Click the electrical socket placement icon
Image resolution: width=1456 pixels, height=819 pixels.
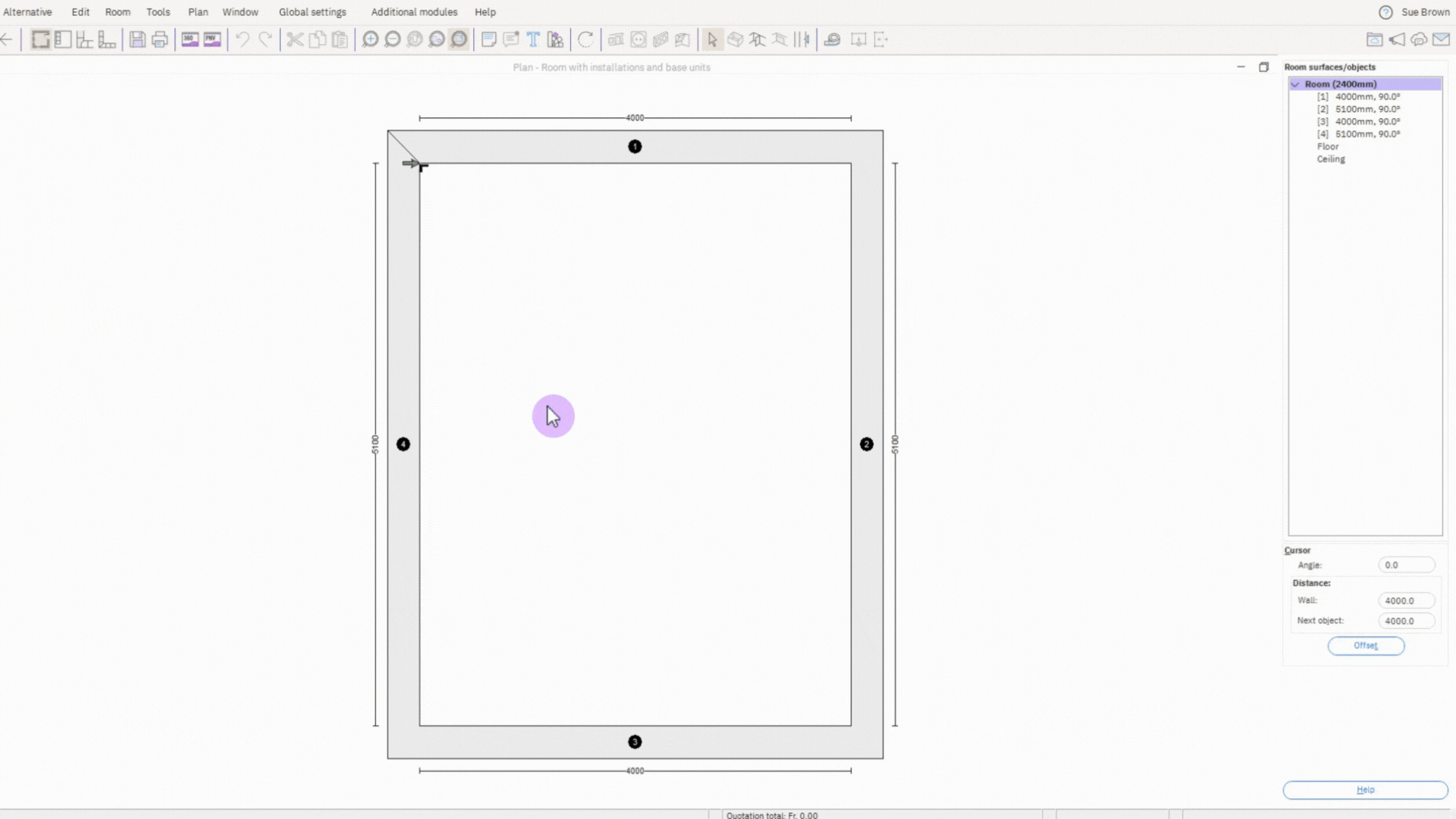[x=639, y=39]
